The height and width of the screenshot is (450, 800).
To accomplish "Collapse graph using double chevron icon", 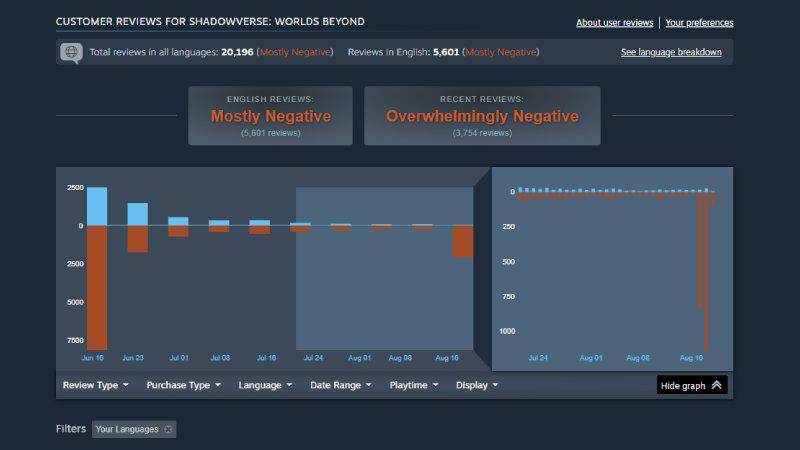I will click(716, 385).
